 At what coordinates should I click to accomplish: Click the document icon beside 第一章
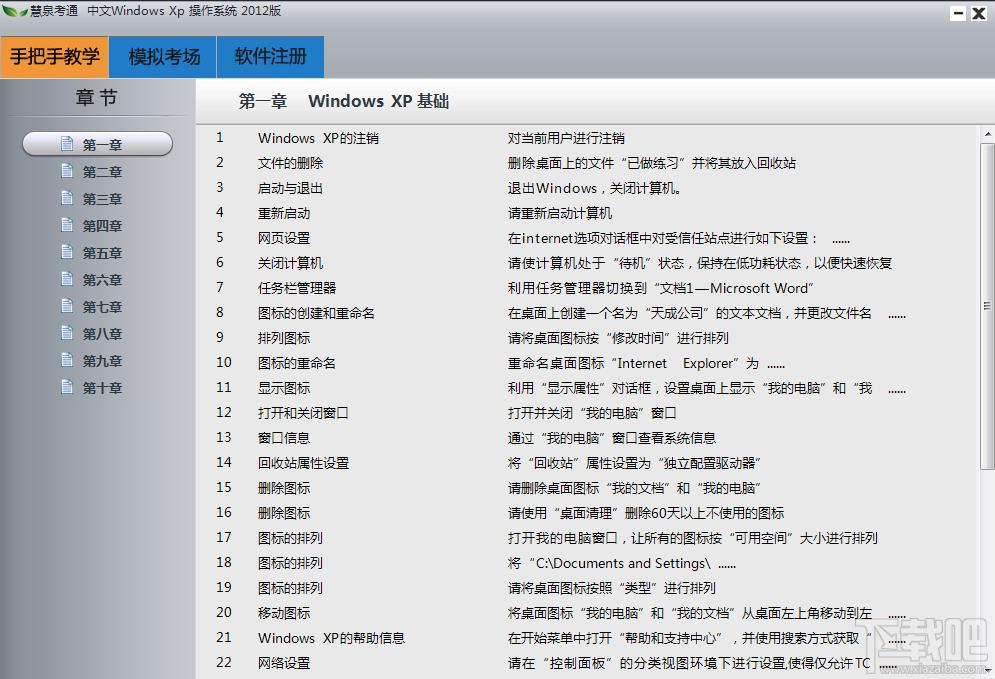point(67,144)
